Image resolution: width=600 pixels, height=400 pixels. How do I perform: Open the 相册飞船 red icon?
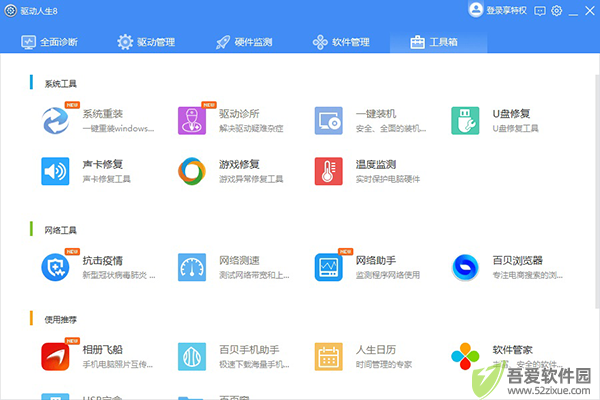(55, 356)
